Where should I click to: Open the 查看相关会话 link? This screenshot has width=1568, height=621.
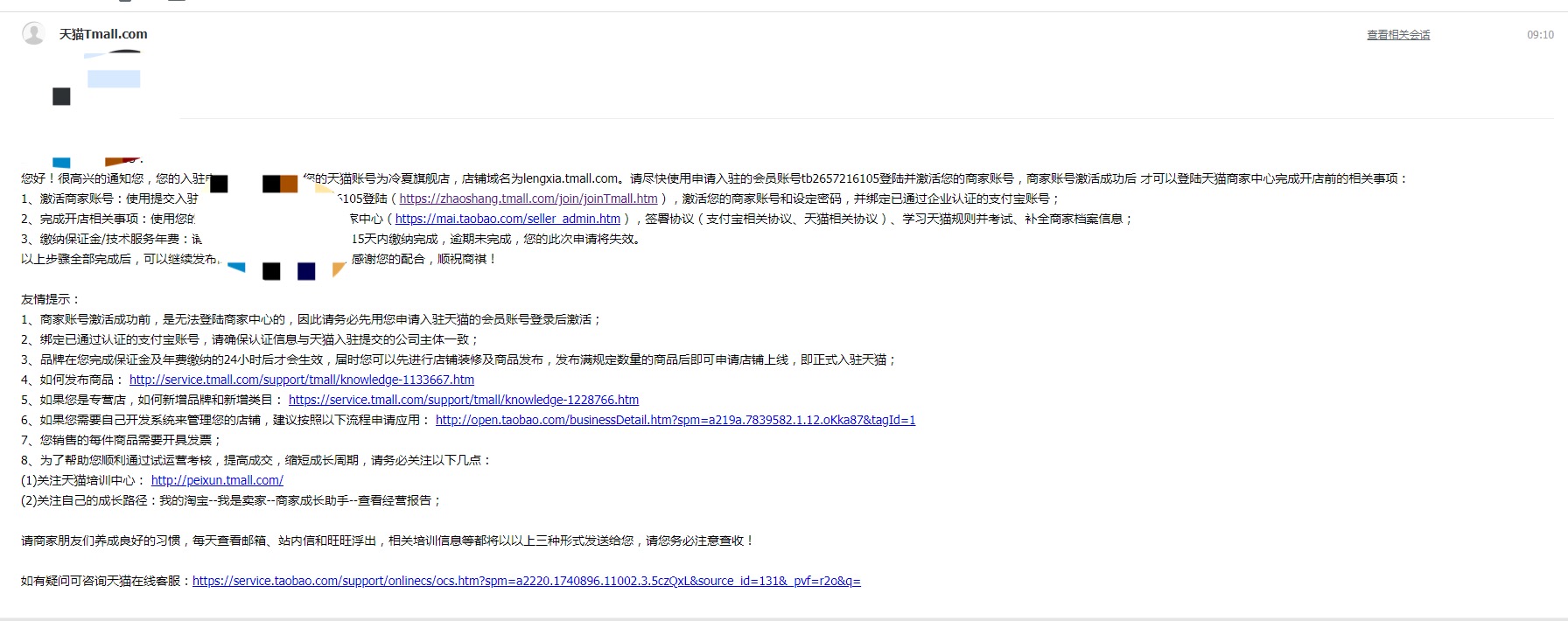click(x=1398, y=35)
